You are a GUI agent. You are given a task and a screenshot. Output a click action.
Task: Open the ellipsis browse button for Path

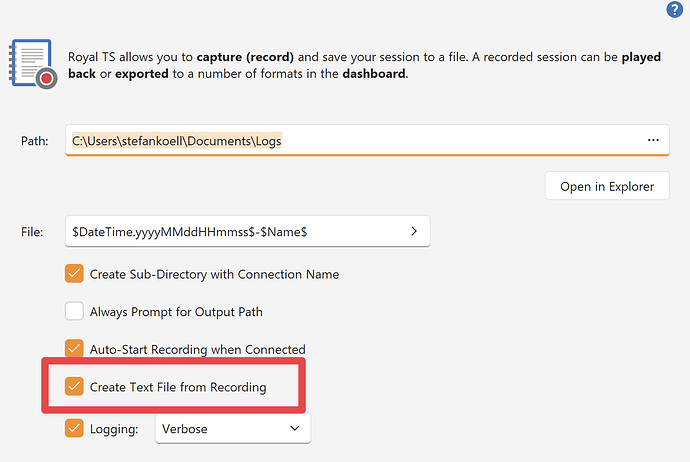click(x=653, y=140)
